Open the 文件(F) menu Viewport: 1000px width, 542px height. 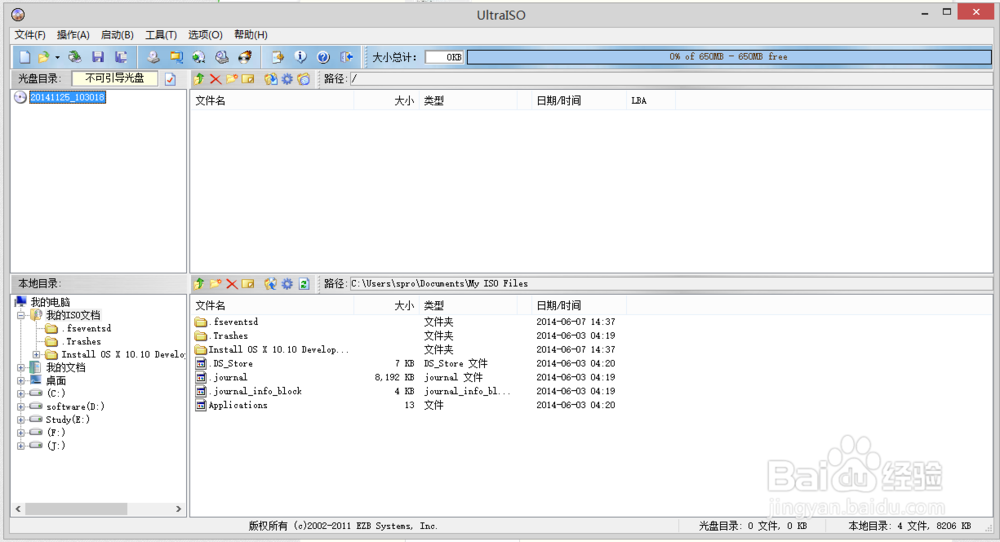30,35
